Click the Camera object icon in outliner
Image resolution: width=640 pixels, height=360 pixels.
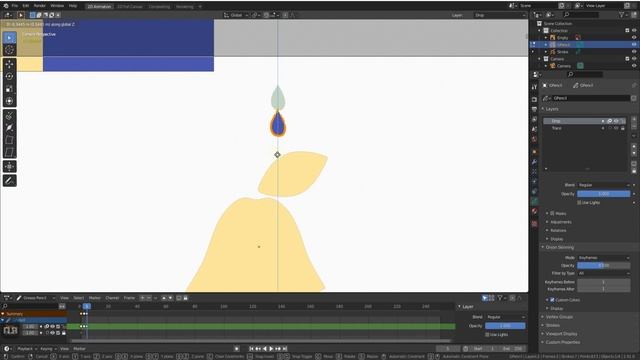(x=553, y=66)
